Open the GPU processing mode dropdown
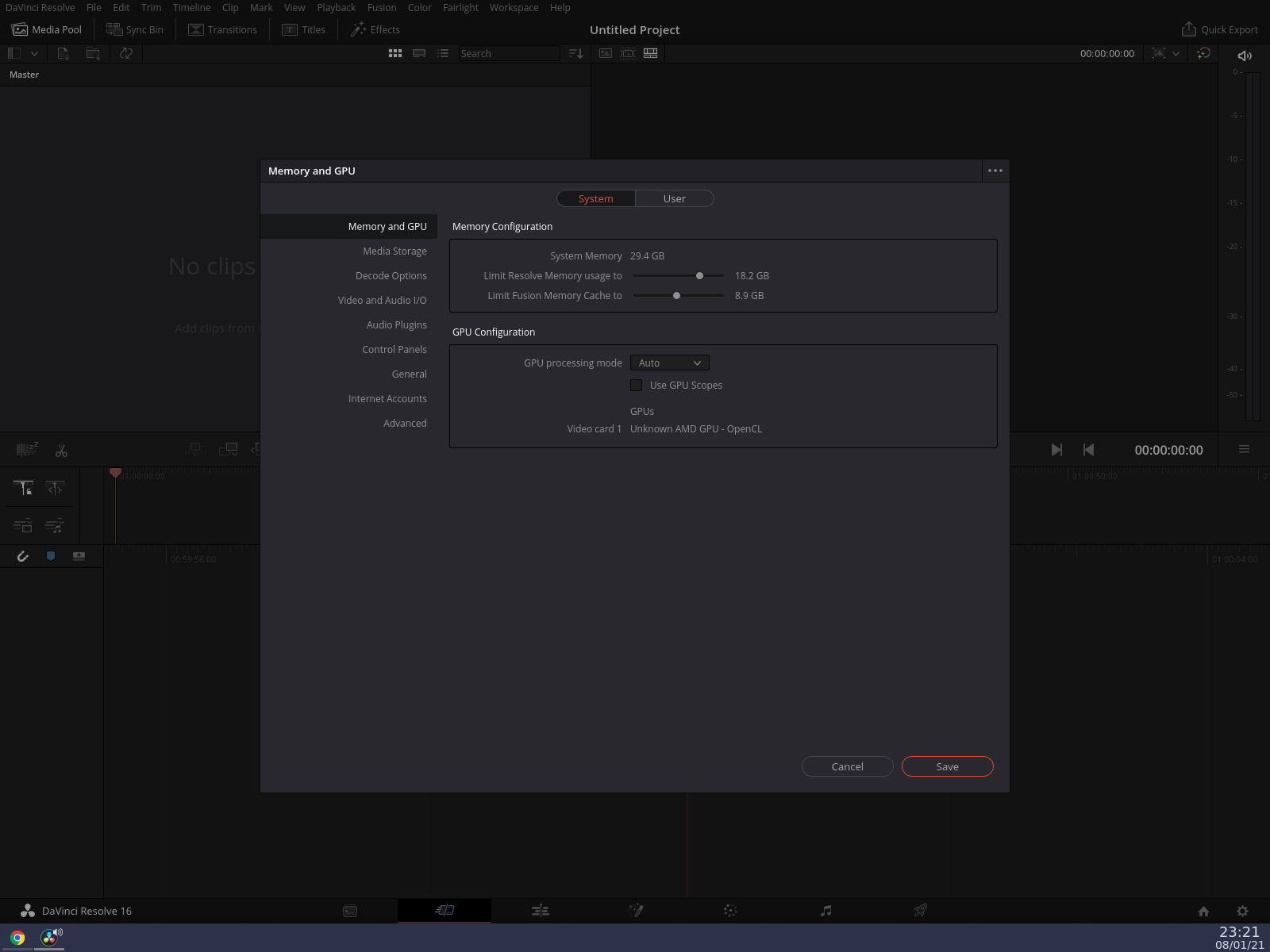Screen dimensions: 1270x952 [669, 363]
